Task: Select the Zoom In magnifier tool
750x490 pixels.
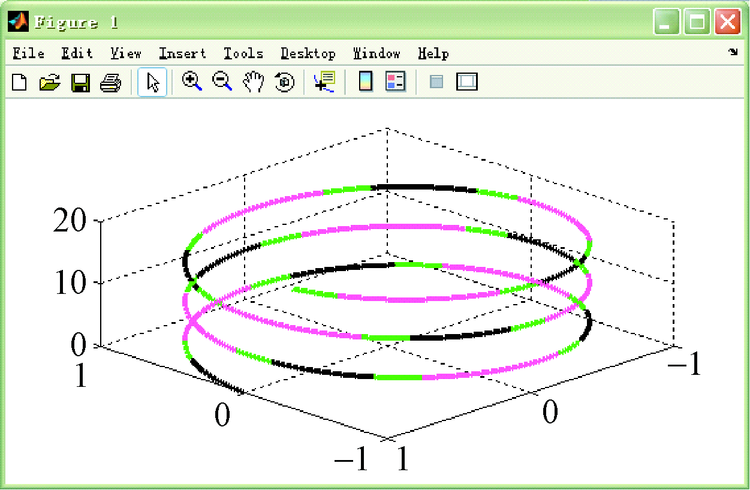Action: click(x=191, y=83)
